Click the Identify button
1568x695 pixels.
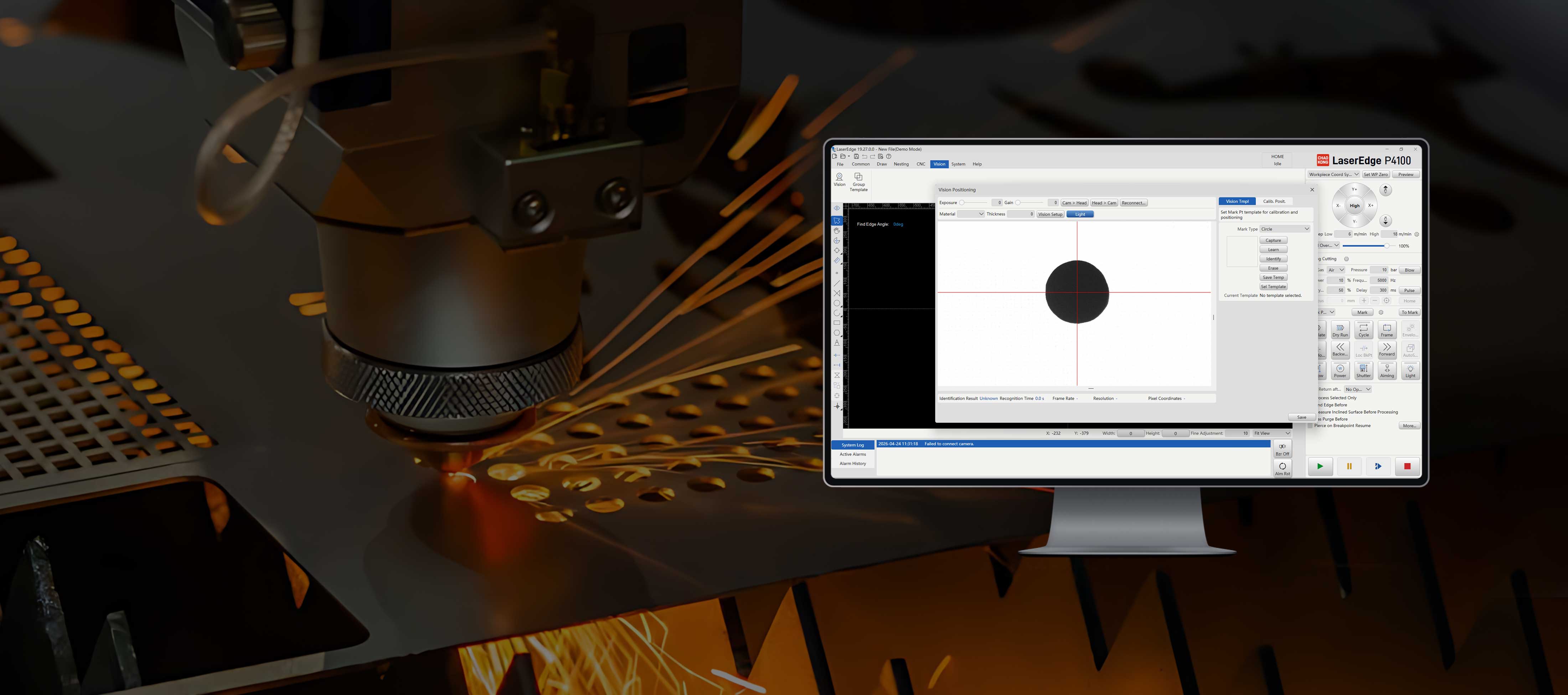1273,259
